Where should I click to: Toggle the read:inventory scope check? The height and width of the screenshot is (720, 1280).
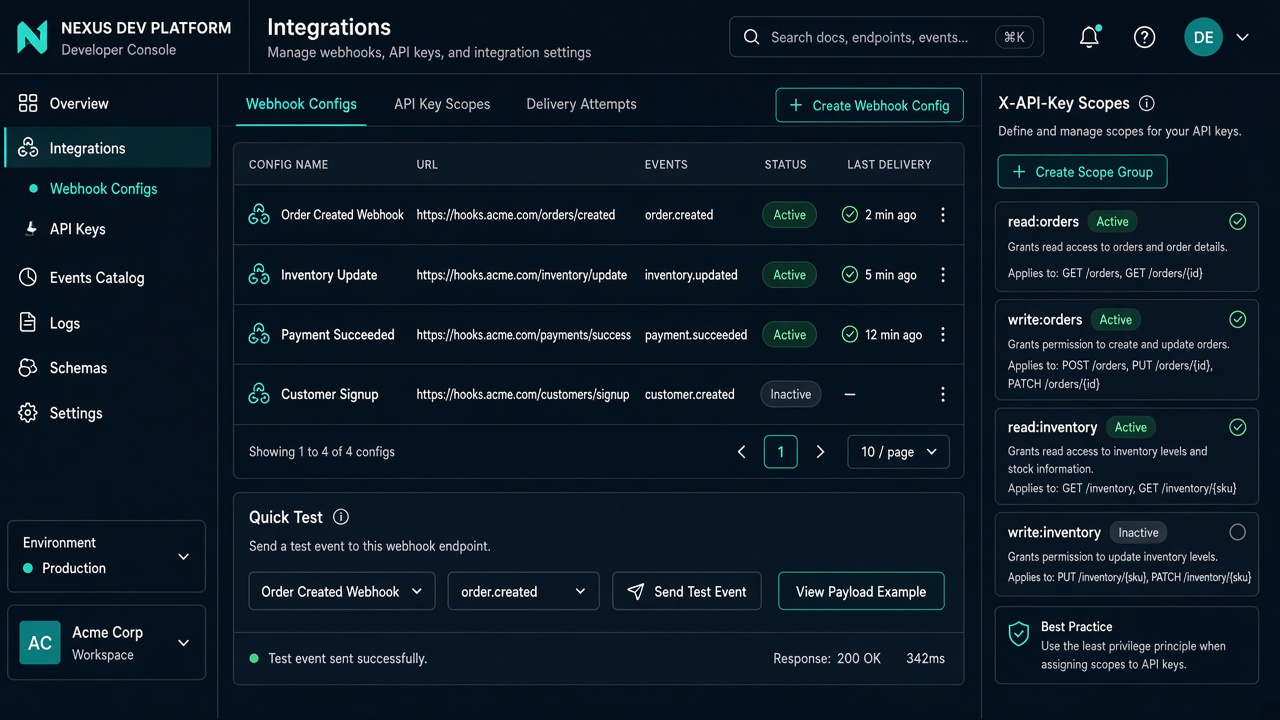click(x=1237, y=427)
